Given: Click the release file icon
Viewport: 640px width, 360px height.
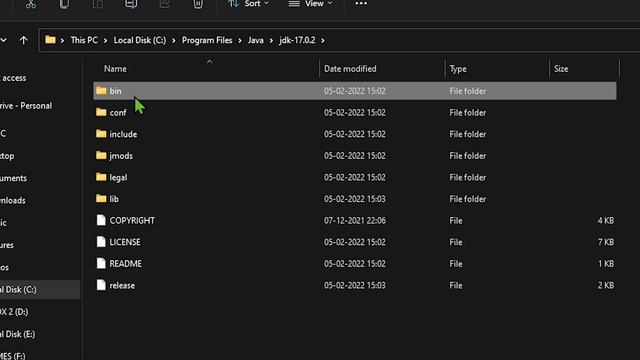Looking at the screenshot, I should click(x=101, y=285).
